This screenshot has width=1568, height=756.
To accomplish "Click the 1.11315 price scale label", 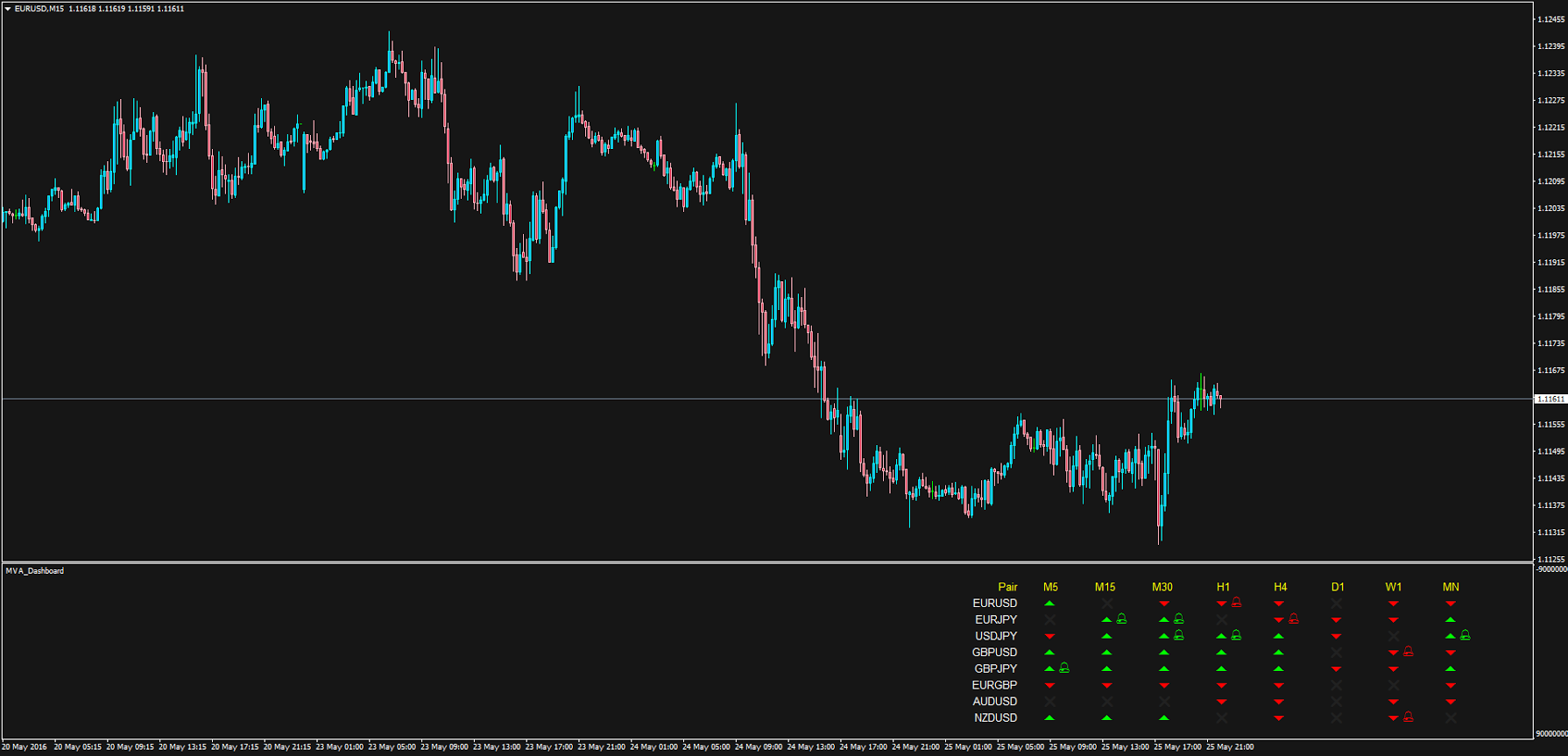I will (x=1551, y=533).
